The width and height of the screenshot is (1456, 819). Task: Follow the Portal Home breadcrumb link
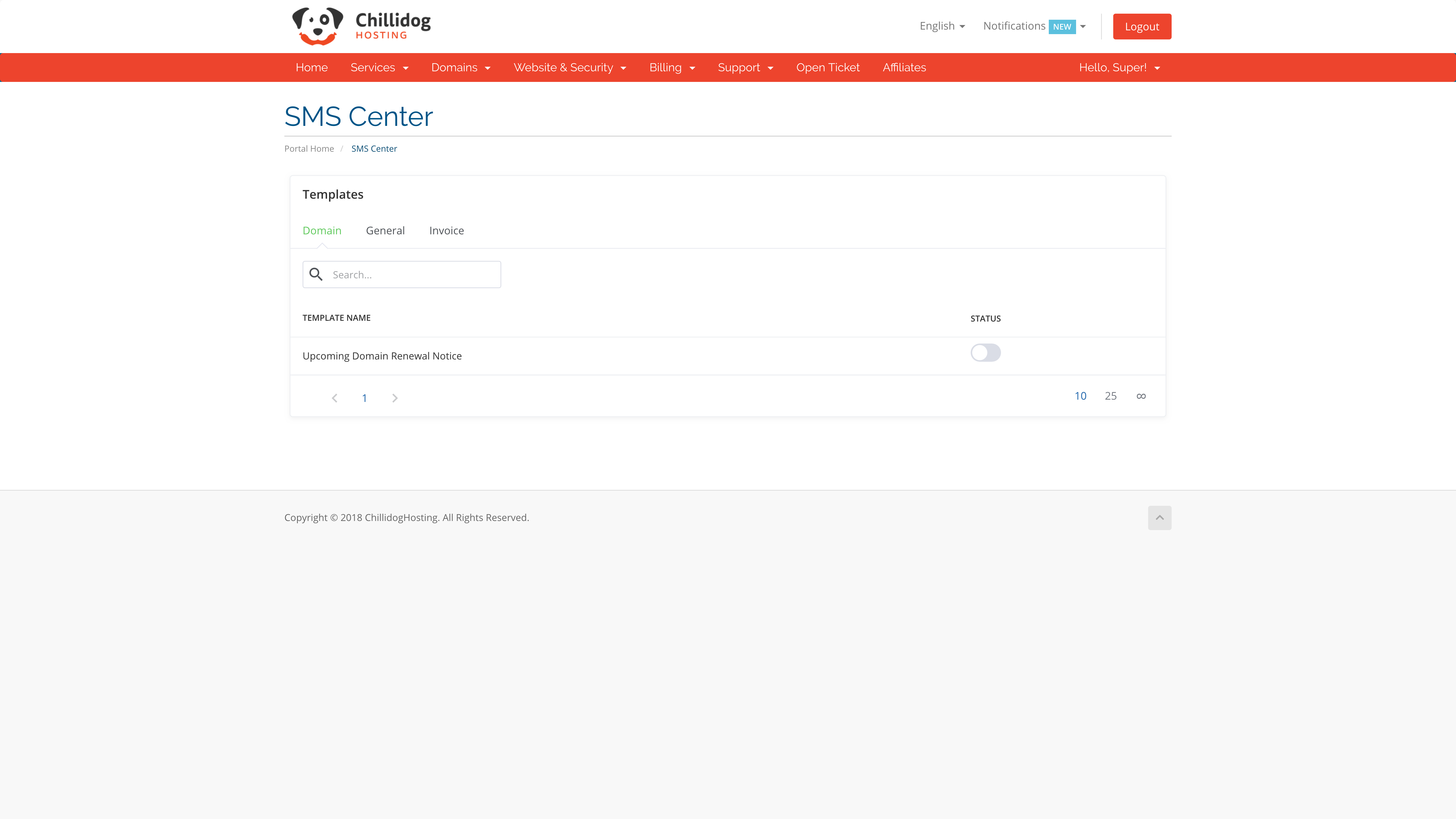[x=309, y=149]
